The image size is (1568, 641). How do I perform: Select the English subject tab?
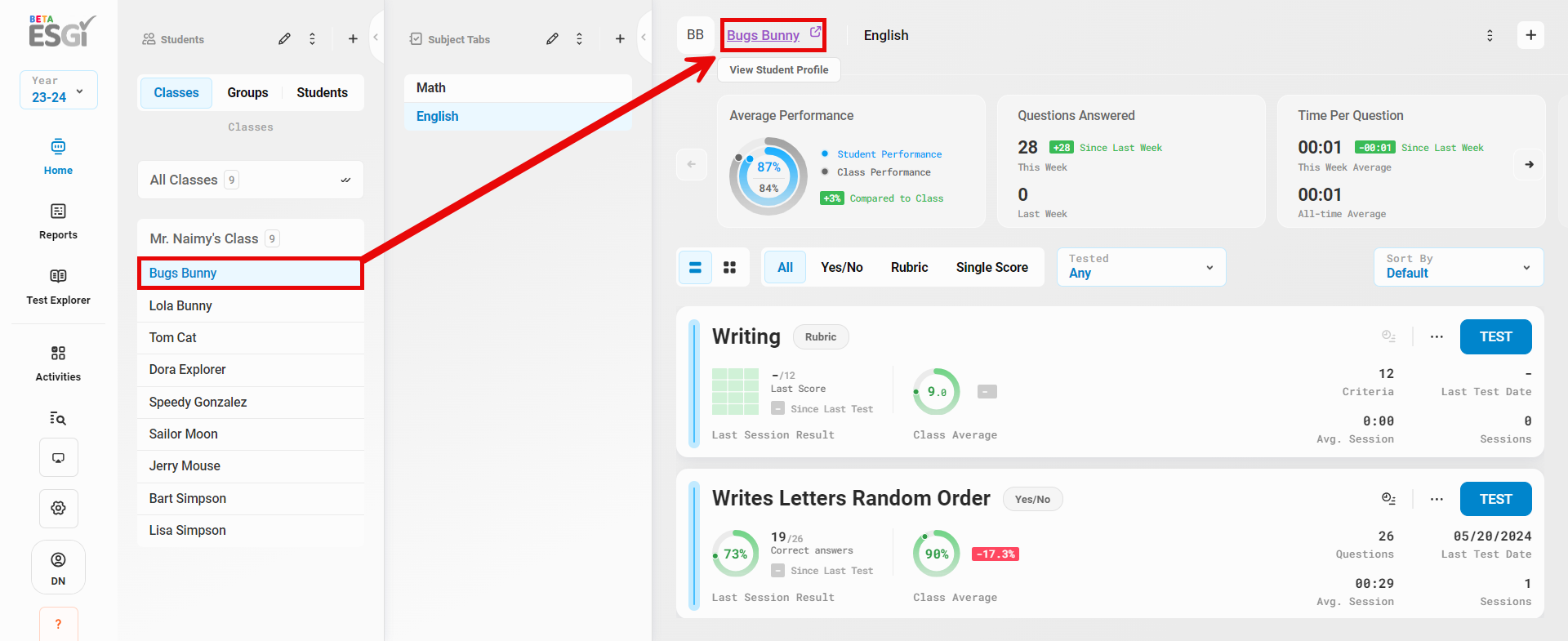tap(518, 116)
